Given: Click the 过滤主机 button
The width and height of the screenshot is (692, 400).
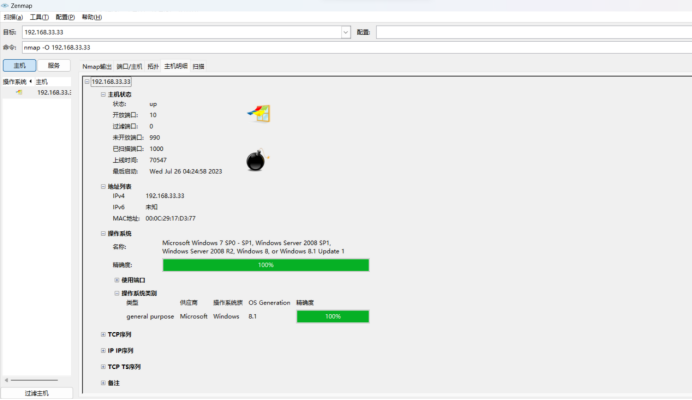Looking at the screenshot, I should [38, 393].
